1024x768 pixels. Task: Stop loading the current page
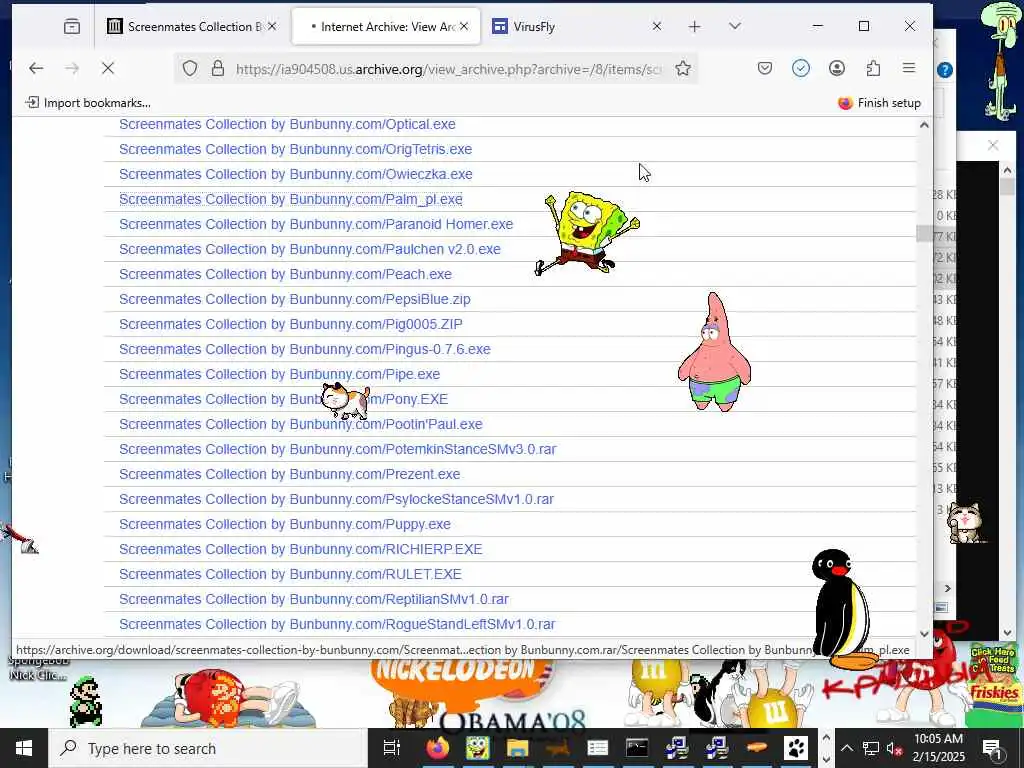108,68
